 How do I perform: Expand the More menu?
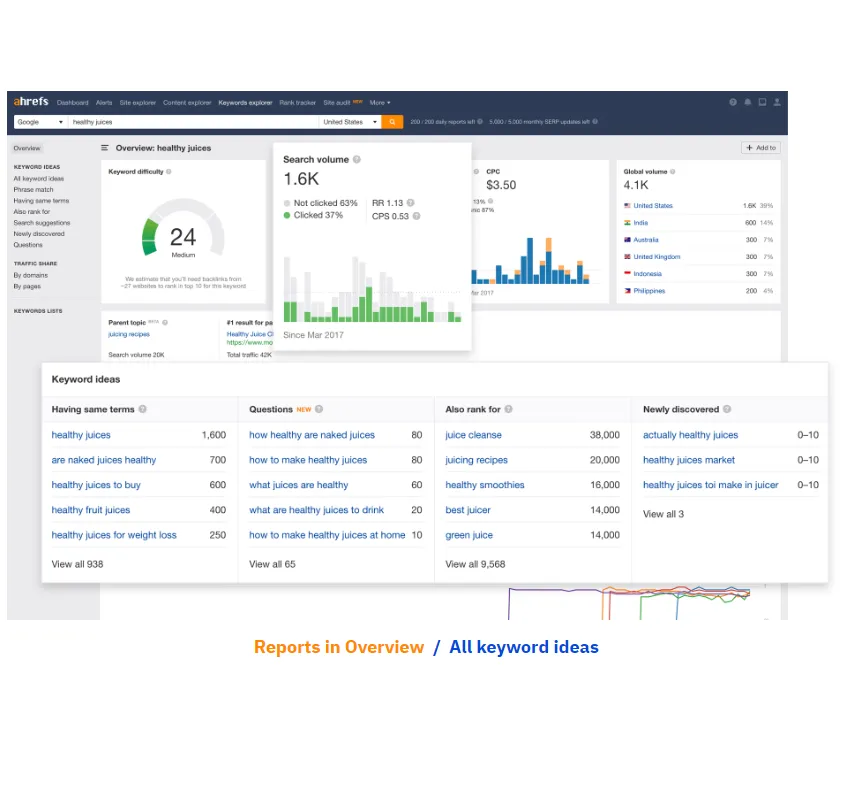coord(380,103)
